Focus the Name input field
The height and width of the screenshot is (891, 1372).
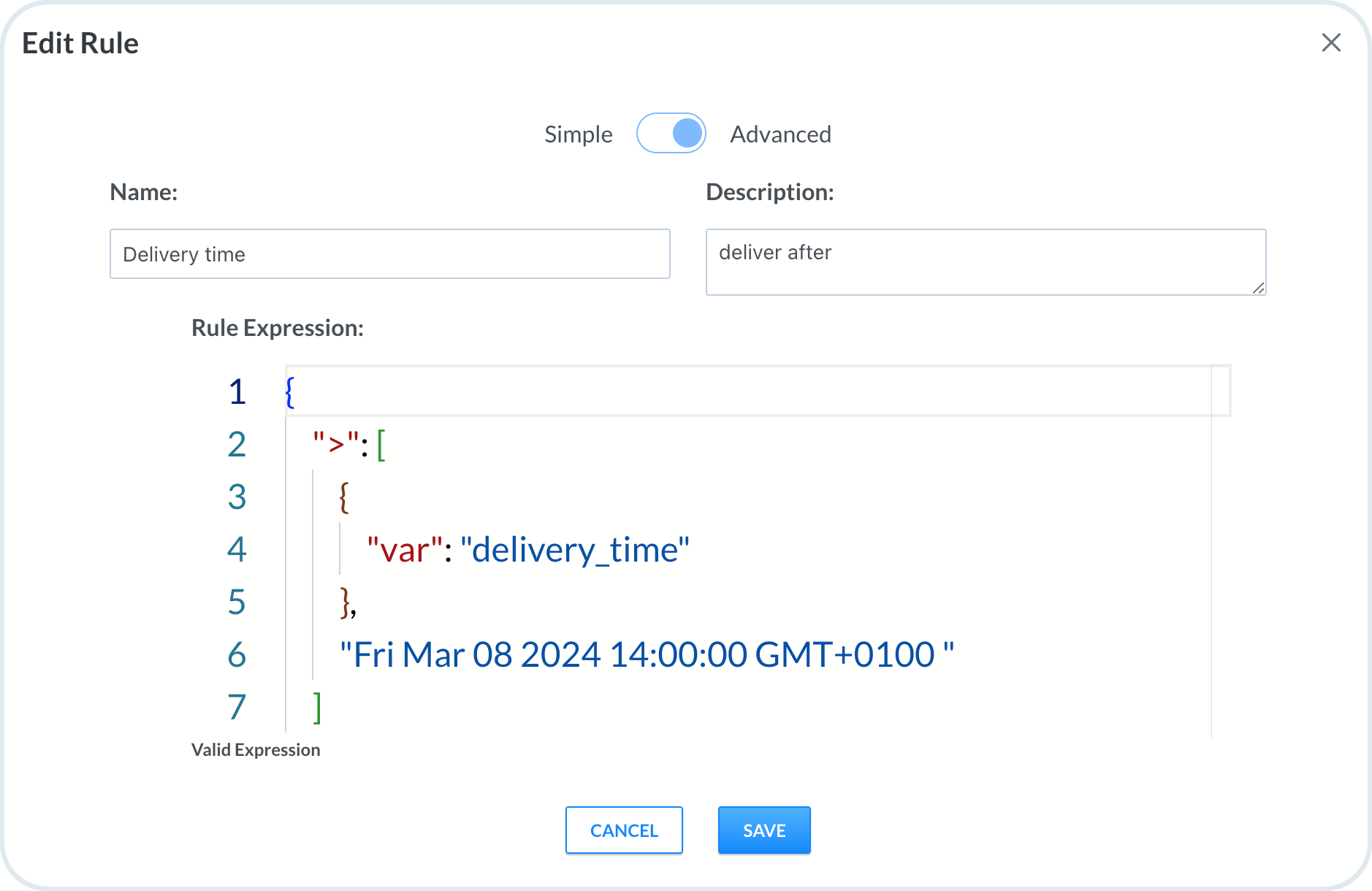(x=389, y=254)
